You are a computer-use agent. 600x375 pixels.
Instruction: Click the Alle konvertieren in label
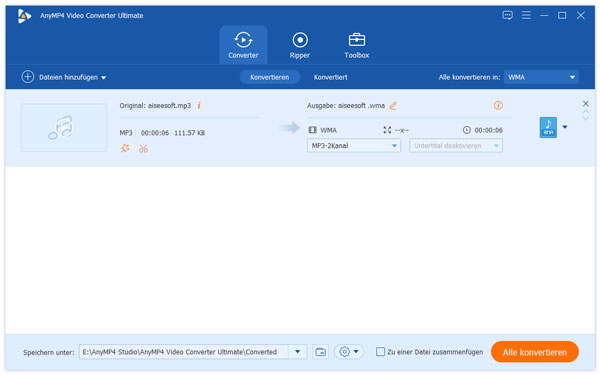pos(470,77)
